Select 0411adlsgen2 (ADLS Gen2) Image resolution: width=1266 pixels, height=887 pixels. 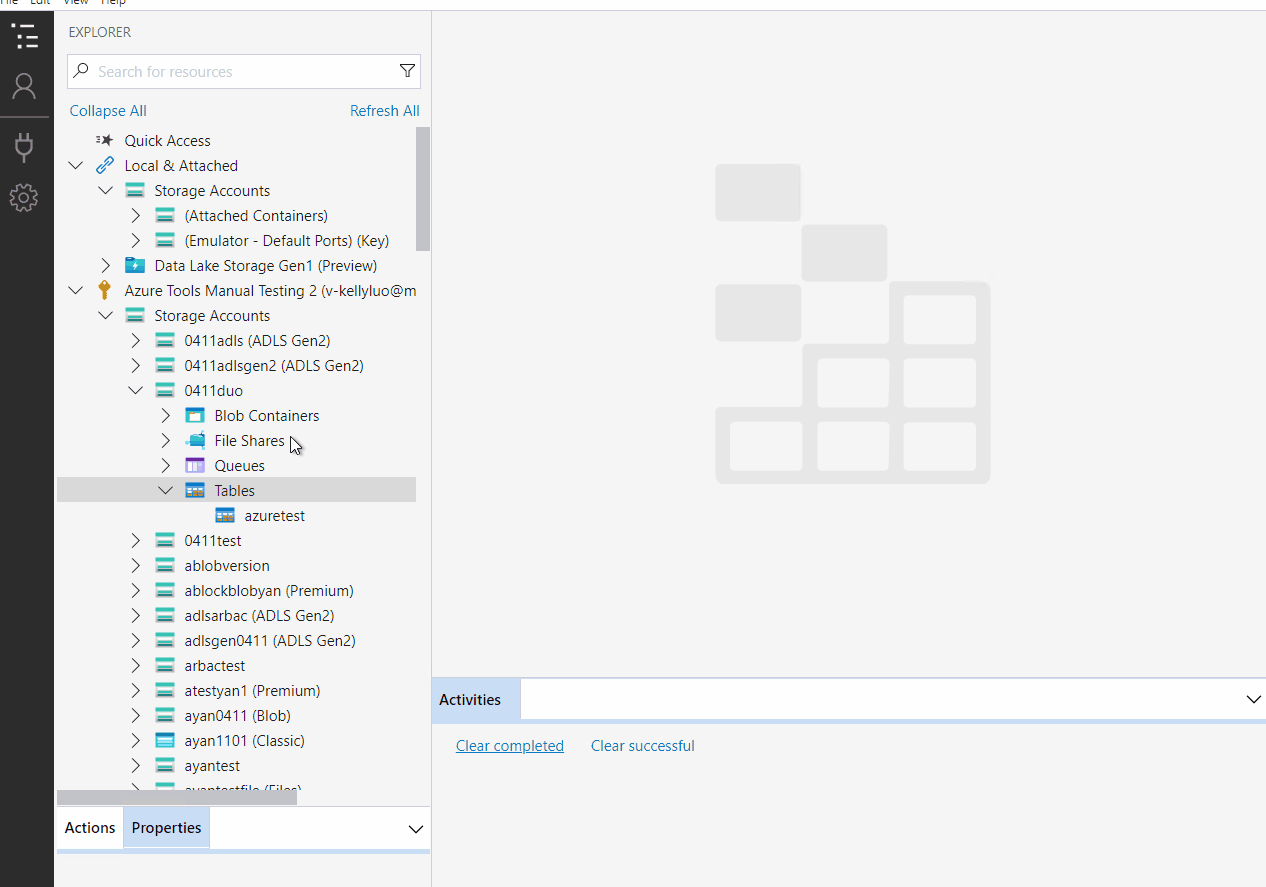[x=274, y=366]
